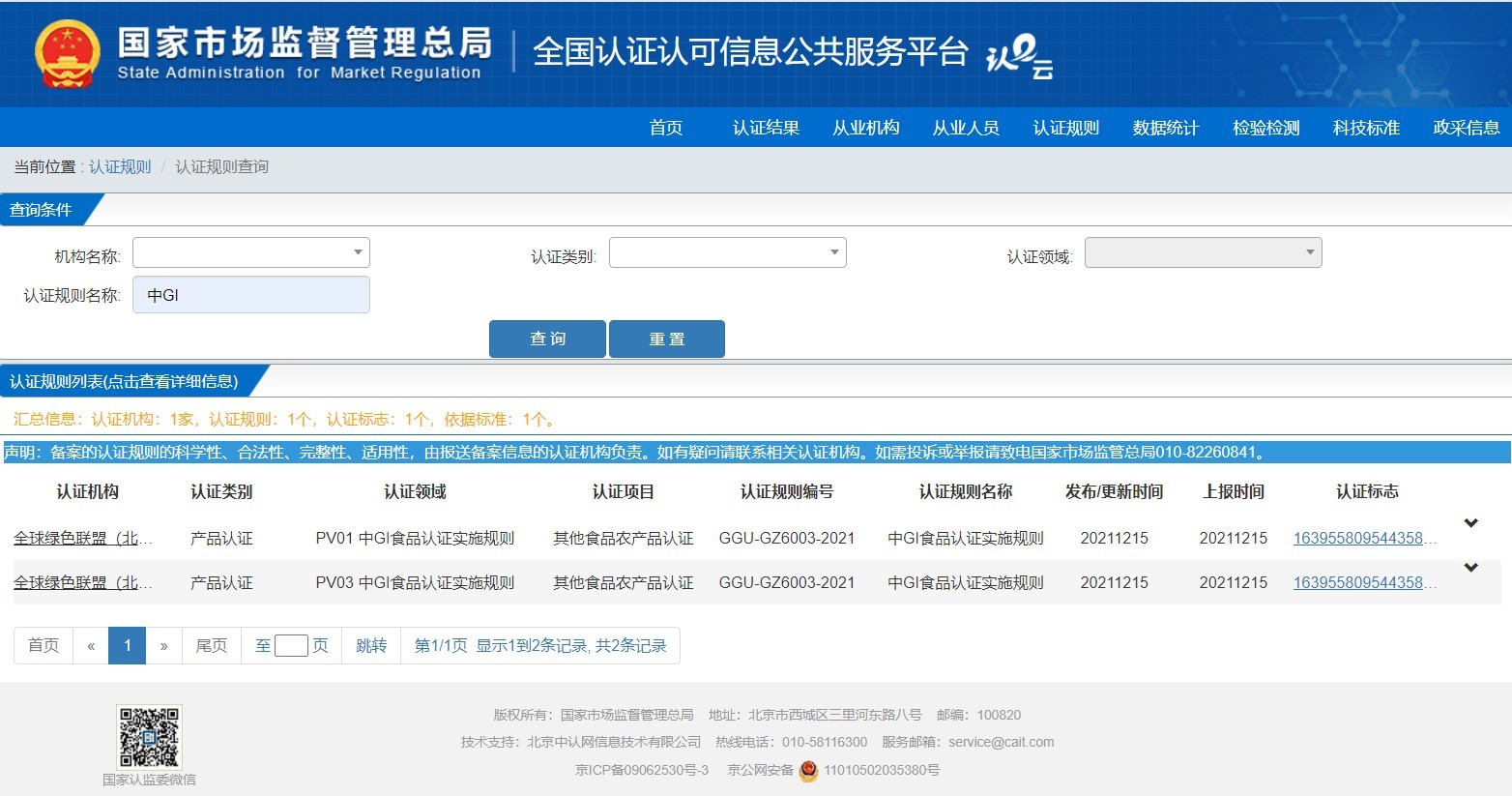Click the national emblem logo
Screen dimensions: 1512x796
point(67,54)
